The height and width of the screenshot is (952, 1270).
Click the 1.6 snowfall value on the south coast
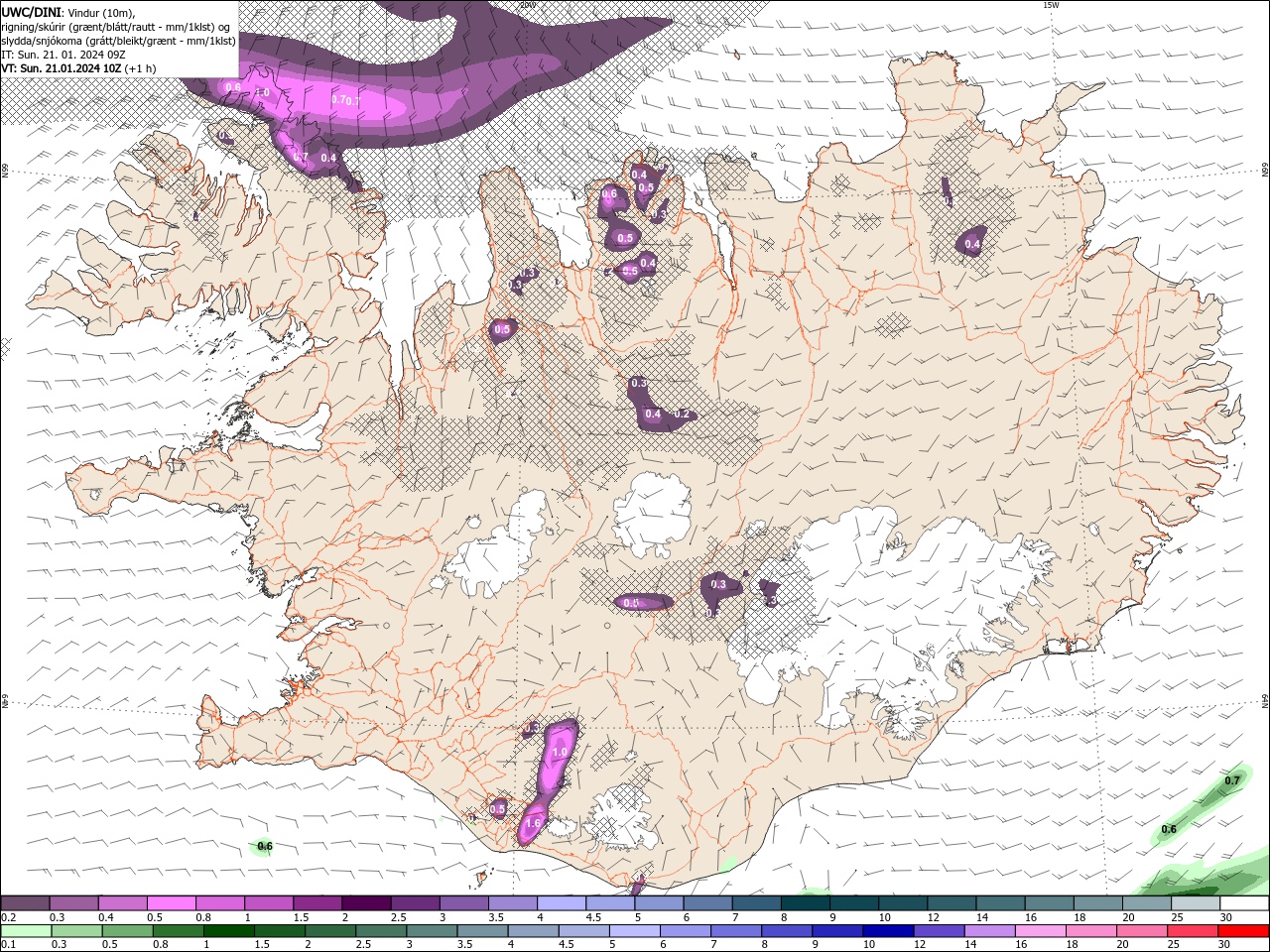coord(533,823)
